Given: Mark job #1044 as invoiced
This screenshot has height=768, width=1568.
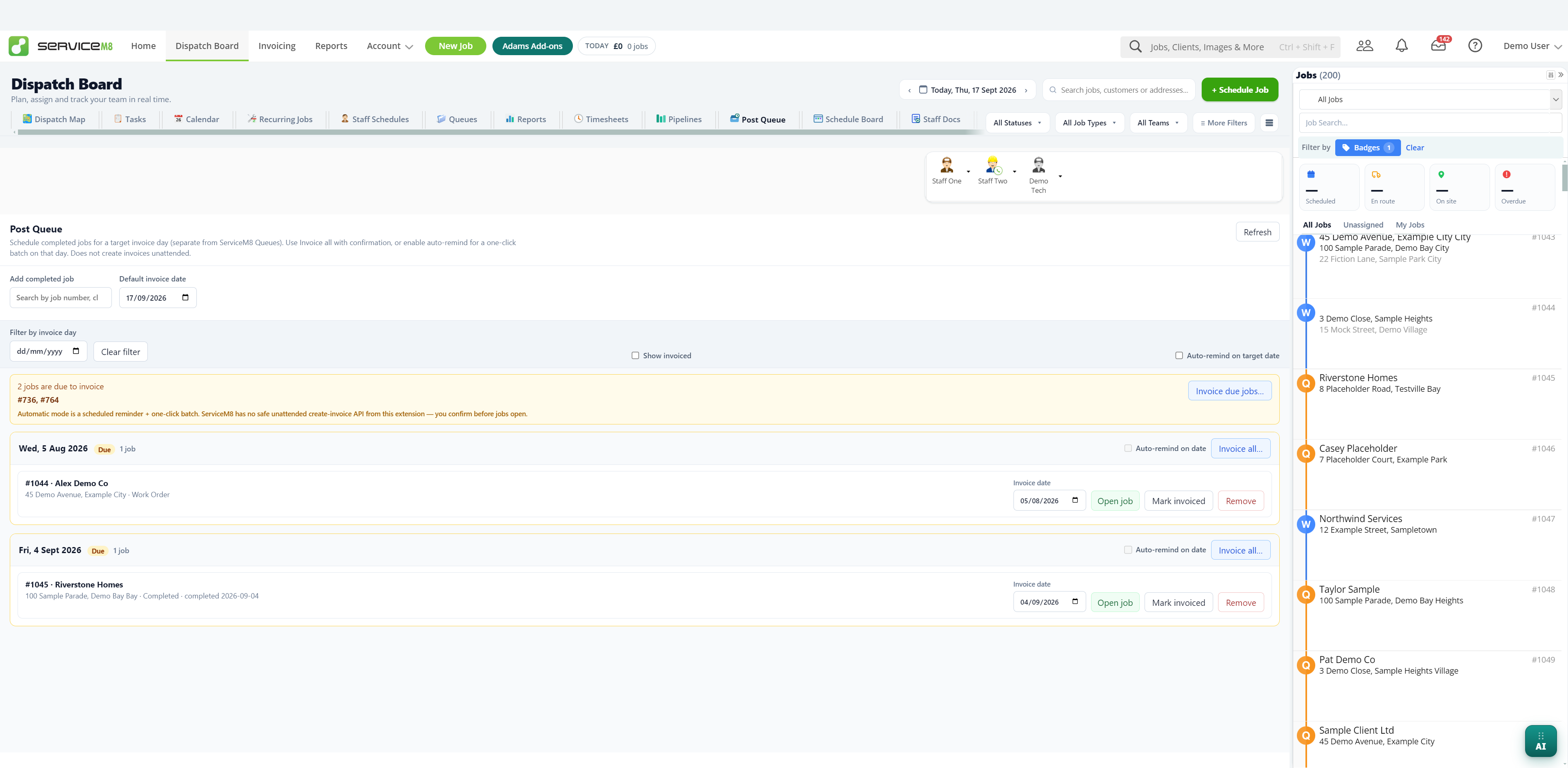Looking at the screenshot, I should (1178, 501).
